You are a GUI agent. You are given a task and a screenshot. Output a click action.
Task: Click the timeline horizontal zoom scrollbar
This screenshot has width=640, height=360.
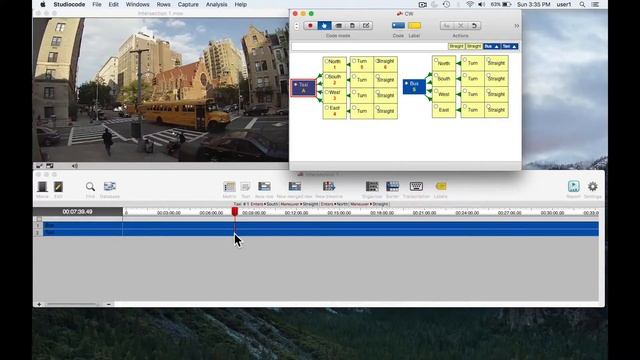tap(72, 304)
